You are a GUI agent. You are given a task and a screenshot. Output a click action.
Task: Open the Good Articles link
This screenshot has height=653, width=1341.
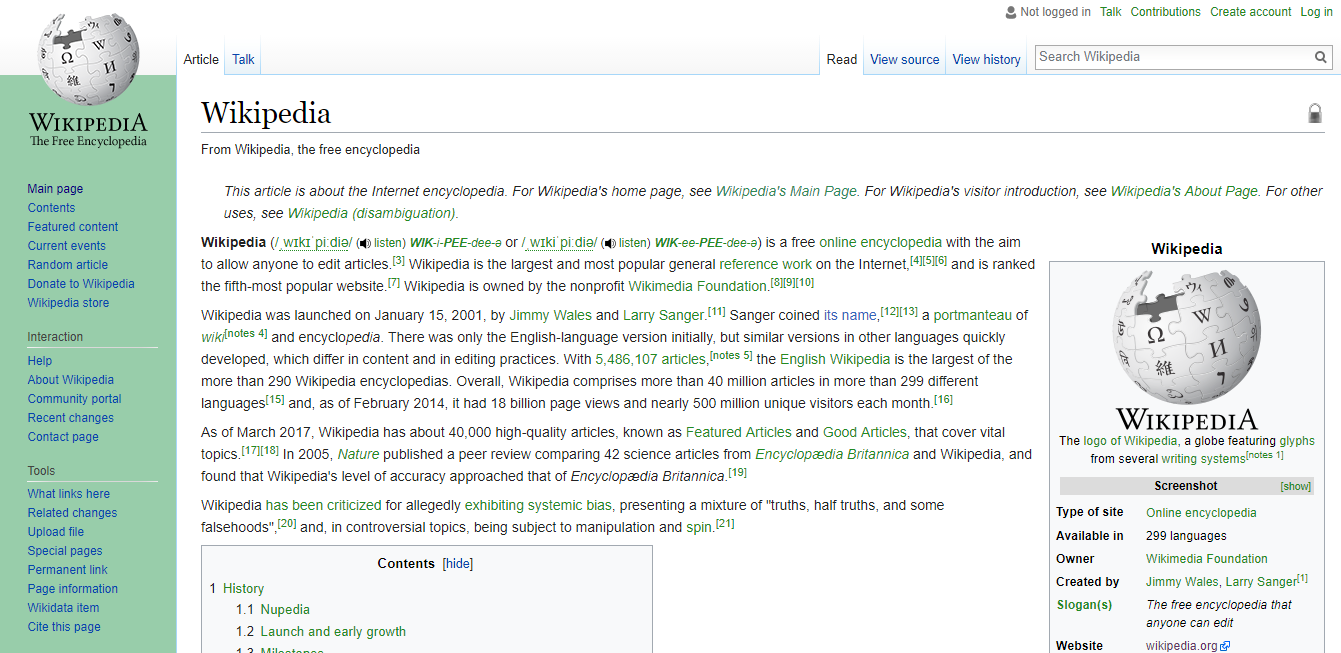click(865, 432)
